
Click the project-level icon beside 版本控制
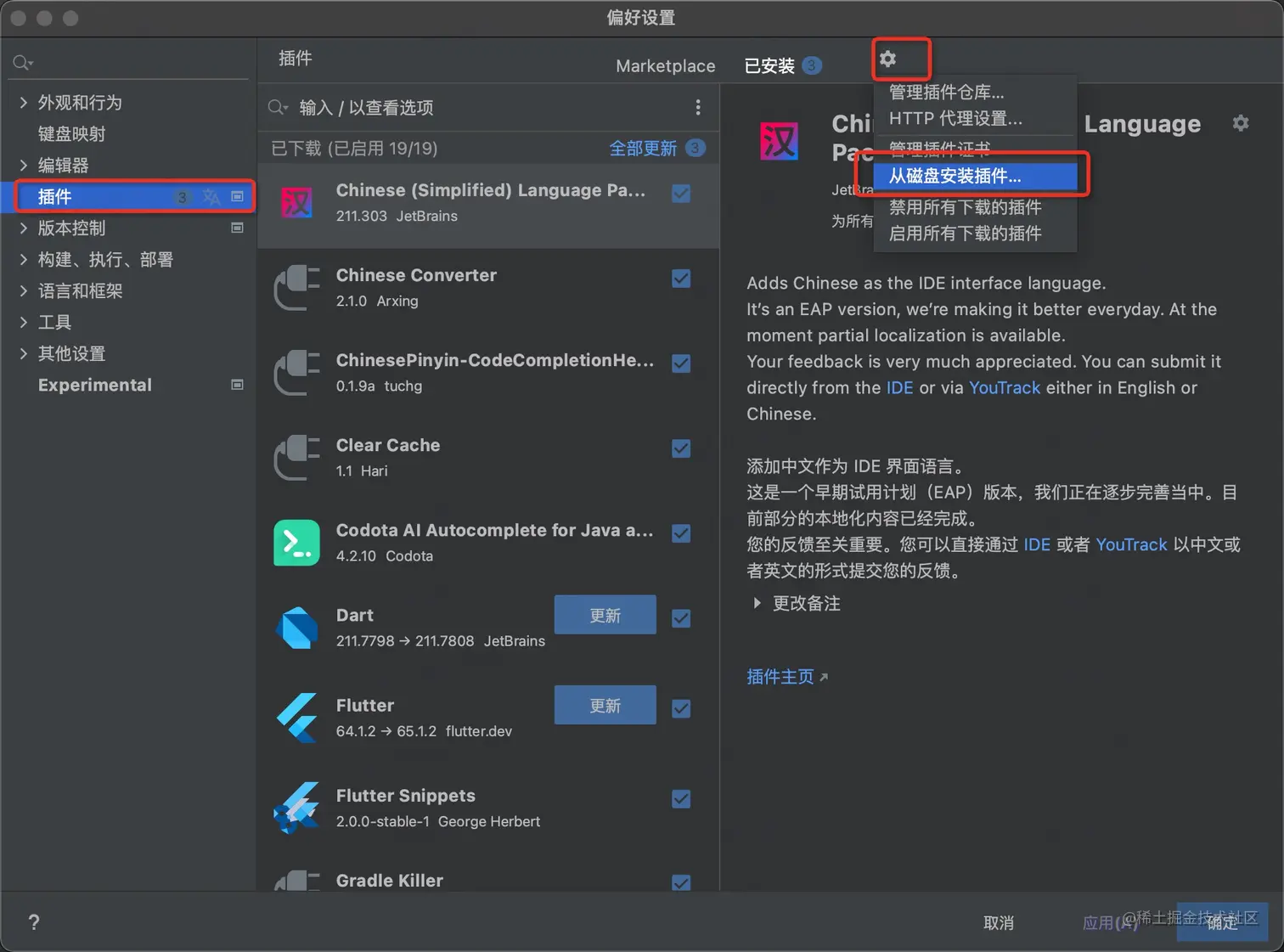[x=237, y=228]
